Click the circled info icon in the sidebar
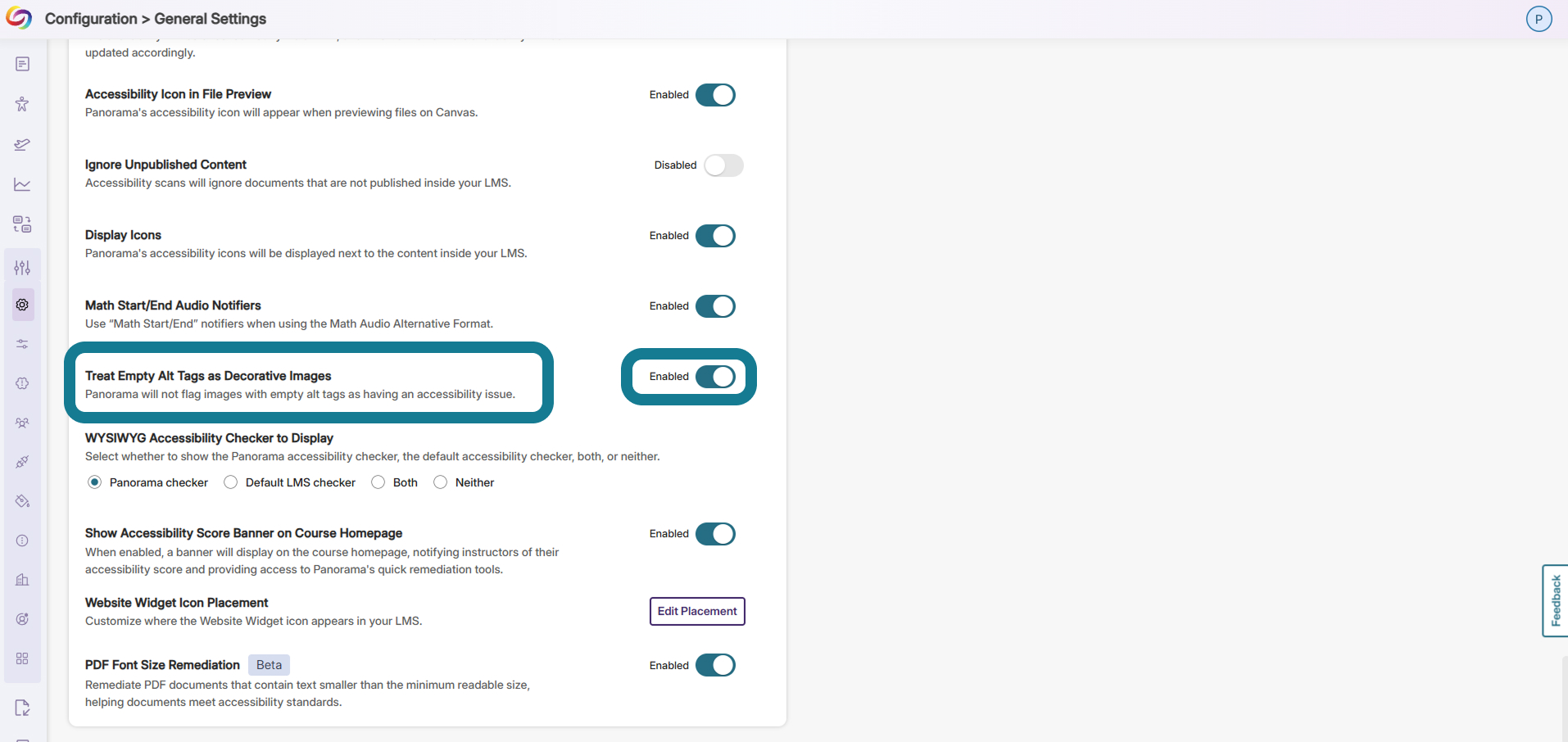 point(22,541)
